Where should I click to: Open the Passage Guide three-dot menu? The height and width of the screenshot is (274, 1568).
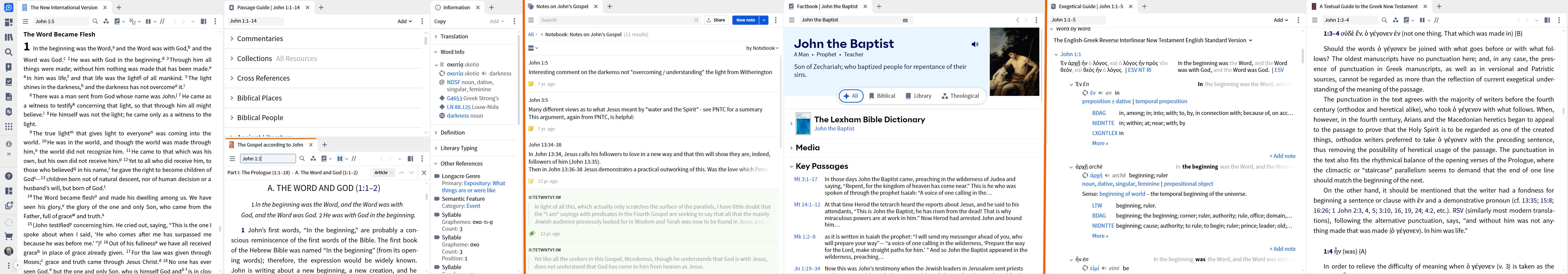pos(422,21)
